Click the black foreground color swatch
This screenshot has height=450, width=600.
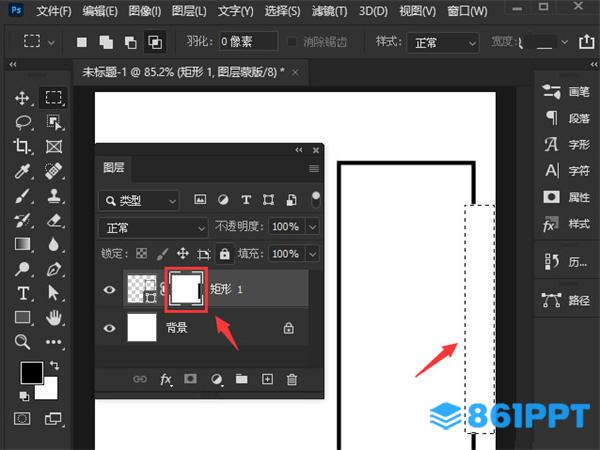click(31, 372)
